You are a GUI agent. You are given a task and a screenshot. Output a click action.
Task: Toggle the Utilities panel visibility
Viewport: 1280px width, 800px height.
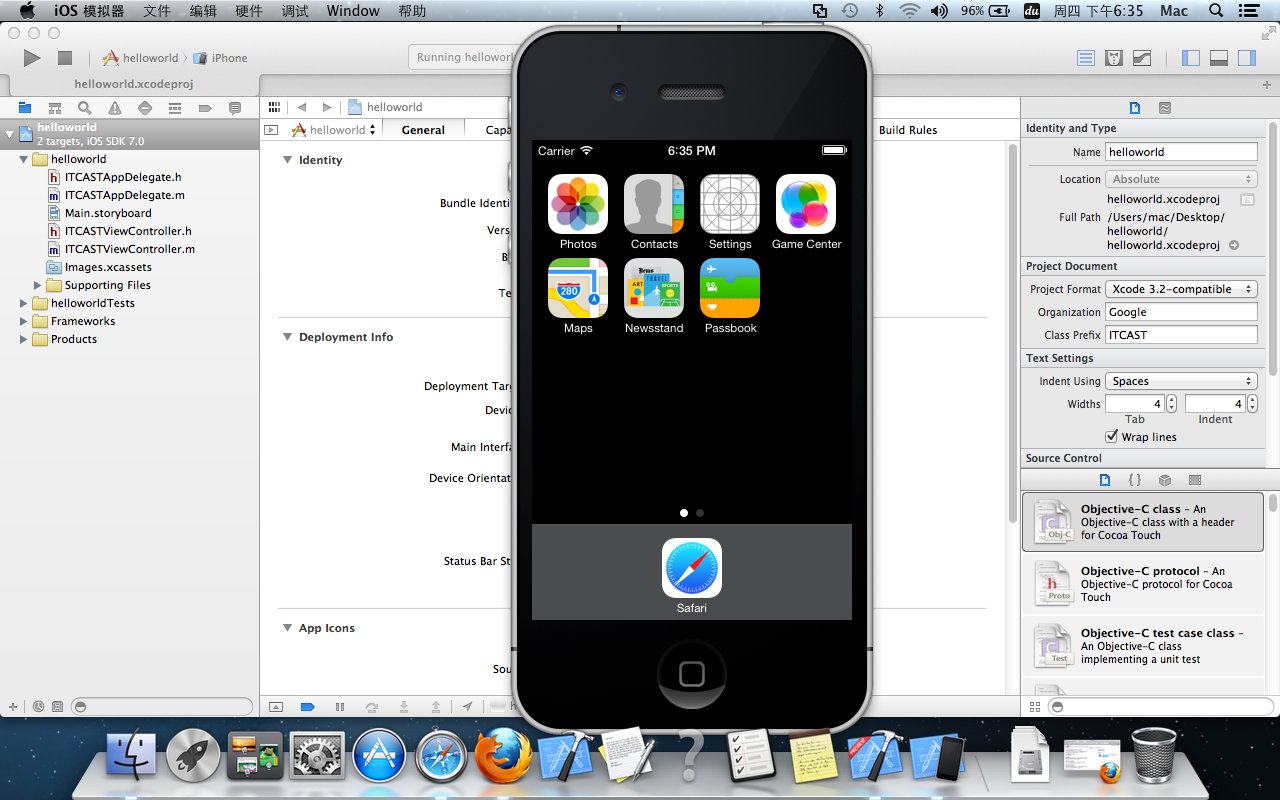[1246, 58]
